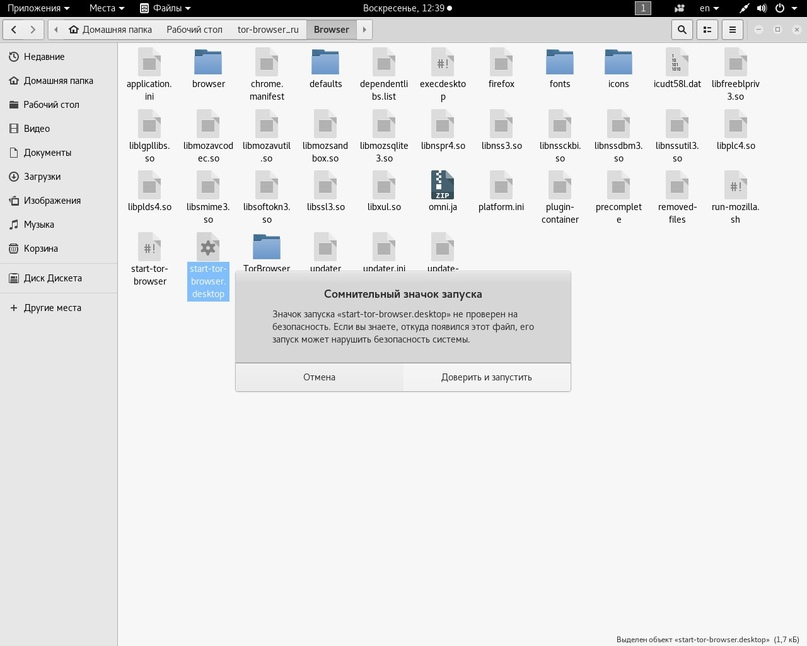This screenshot has height=646, width=807.
Task: Open 'Корзина' in the sidebar
Action: click(59, 249)
